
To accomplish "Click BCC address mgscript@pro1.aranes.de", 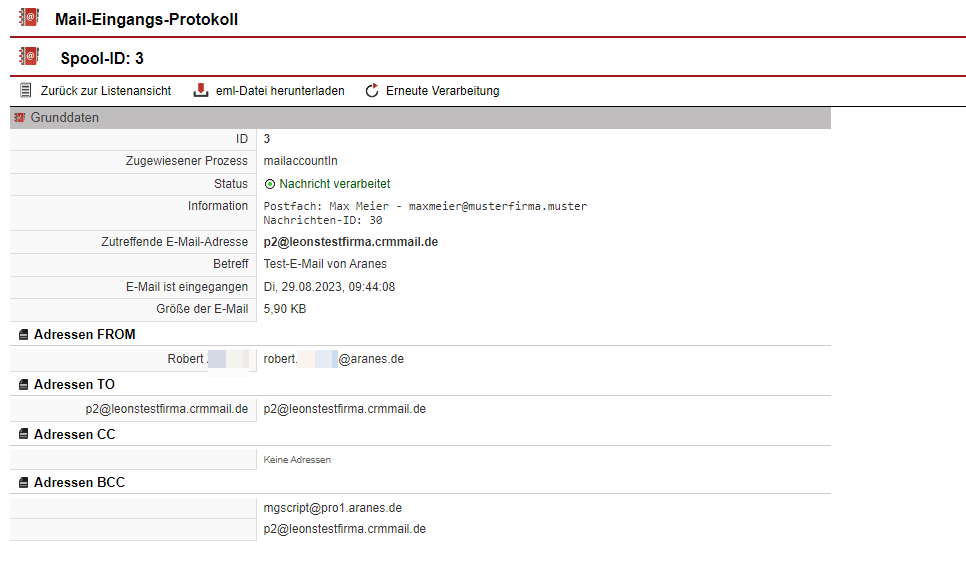I will pyautogui.click(x=333, y=508).
